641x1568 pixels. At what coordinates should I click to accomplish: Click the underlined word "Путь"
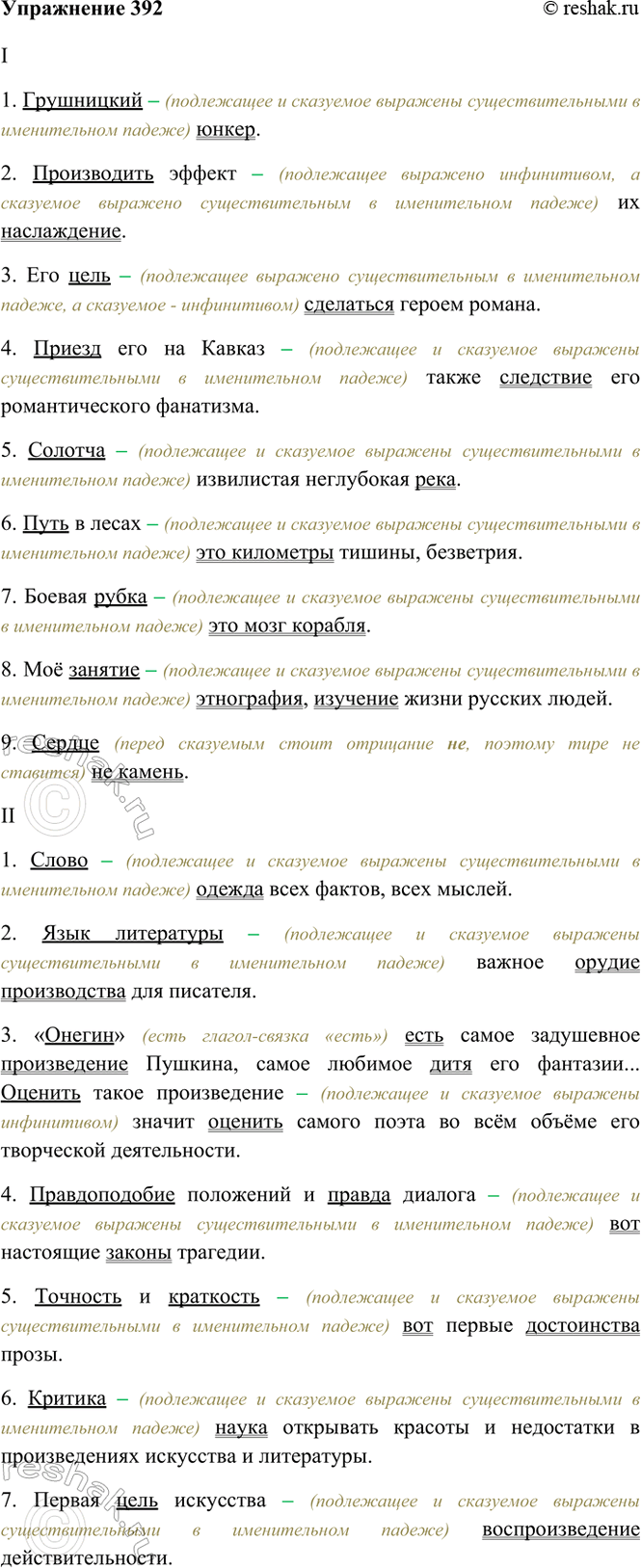click(46, 524)
